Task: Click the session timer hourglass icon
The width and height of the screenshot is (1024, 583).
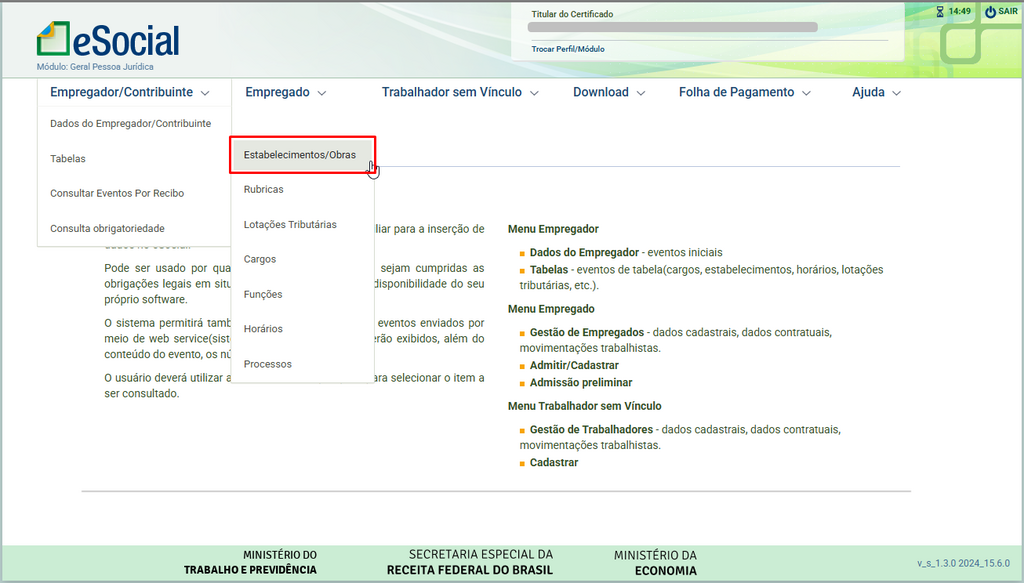Action: 939,12
